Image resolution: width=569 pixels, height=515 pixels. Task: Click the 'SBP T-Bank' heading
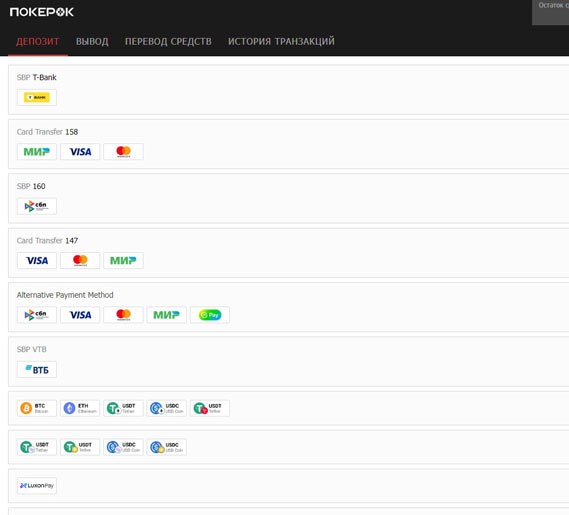[37, 77]
